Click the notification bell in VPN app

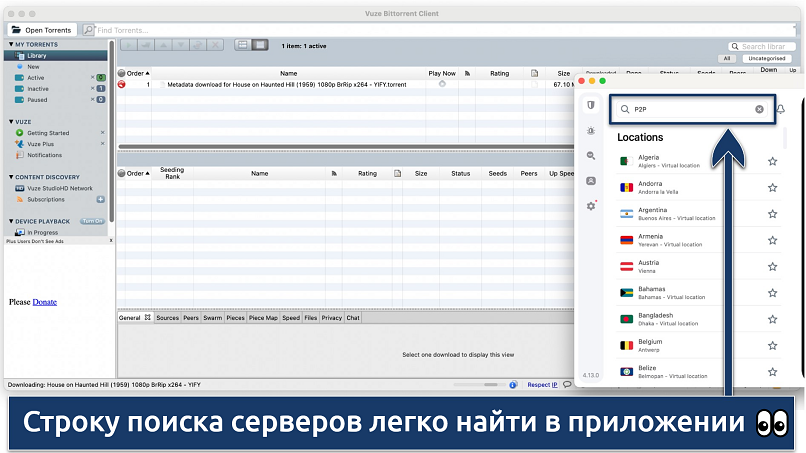pyautogui.click(x=780, y=109)
